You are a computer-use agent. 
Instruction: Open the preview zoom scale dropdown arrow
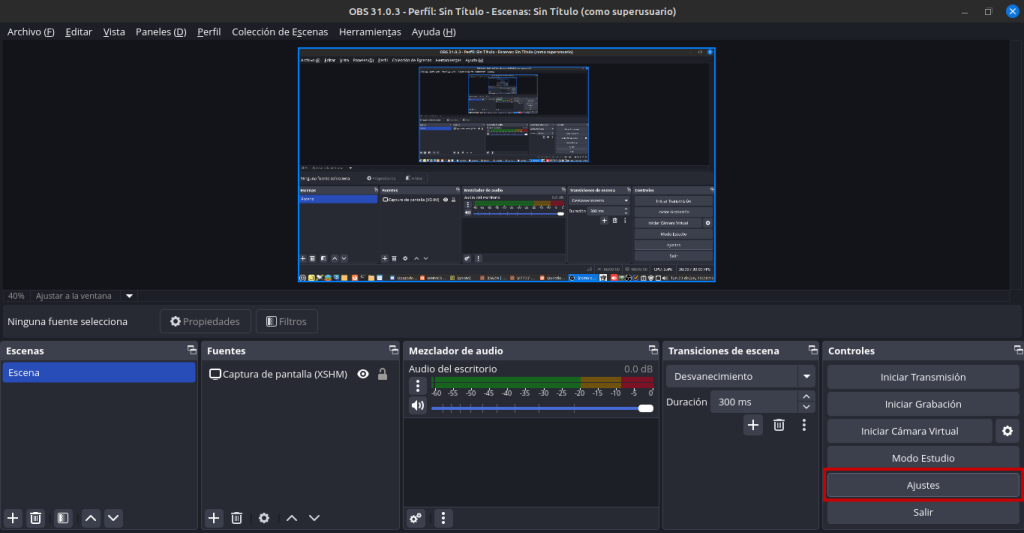point(128,296)
